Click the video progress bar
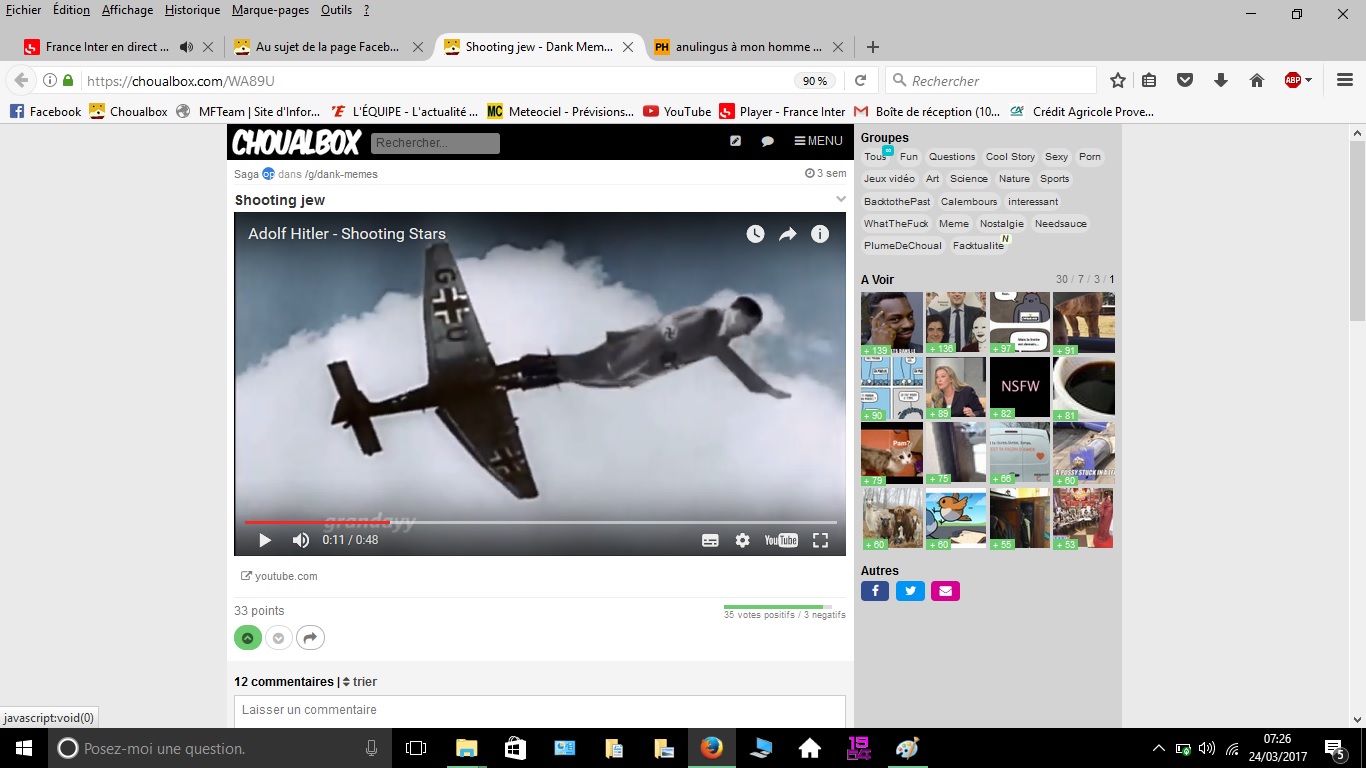Screen dimensions: 1366x768 [x=540, y=522]
